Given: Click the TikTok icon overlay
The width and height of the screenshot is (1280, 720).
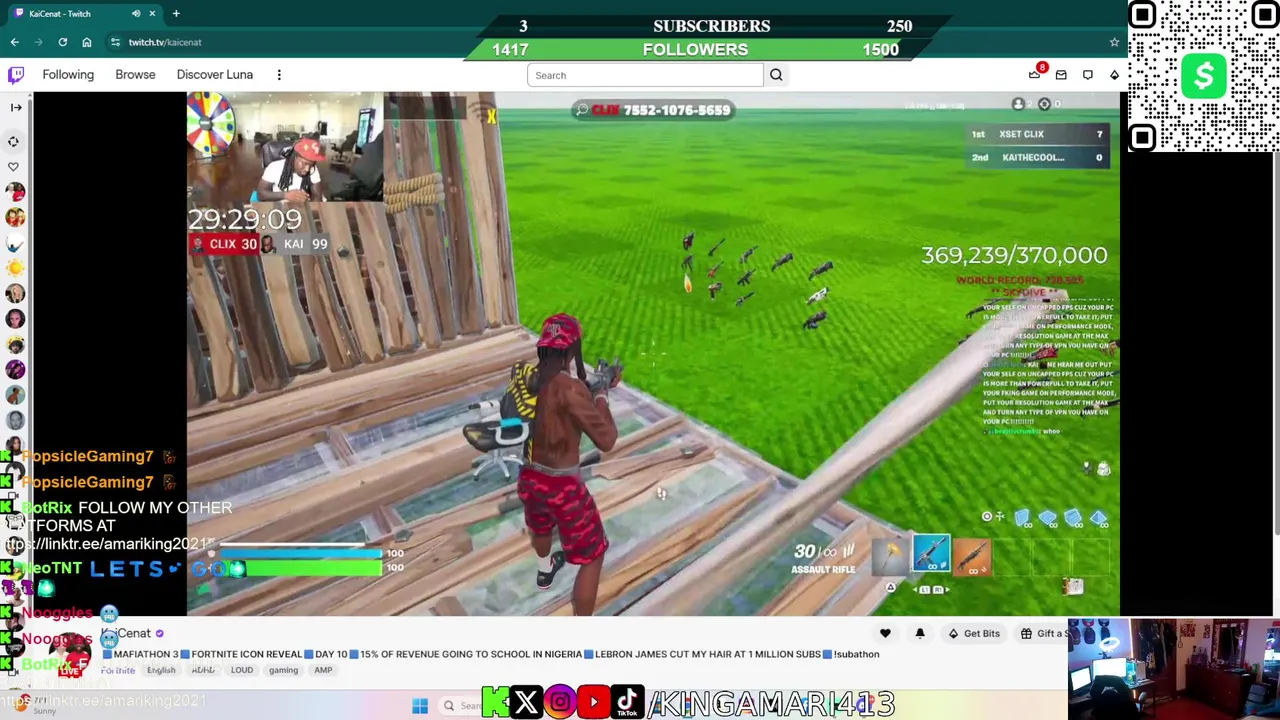Looking at the screenshot, I should coord(628,703).
